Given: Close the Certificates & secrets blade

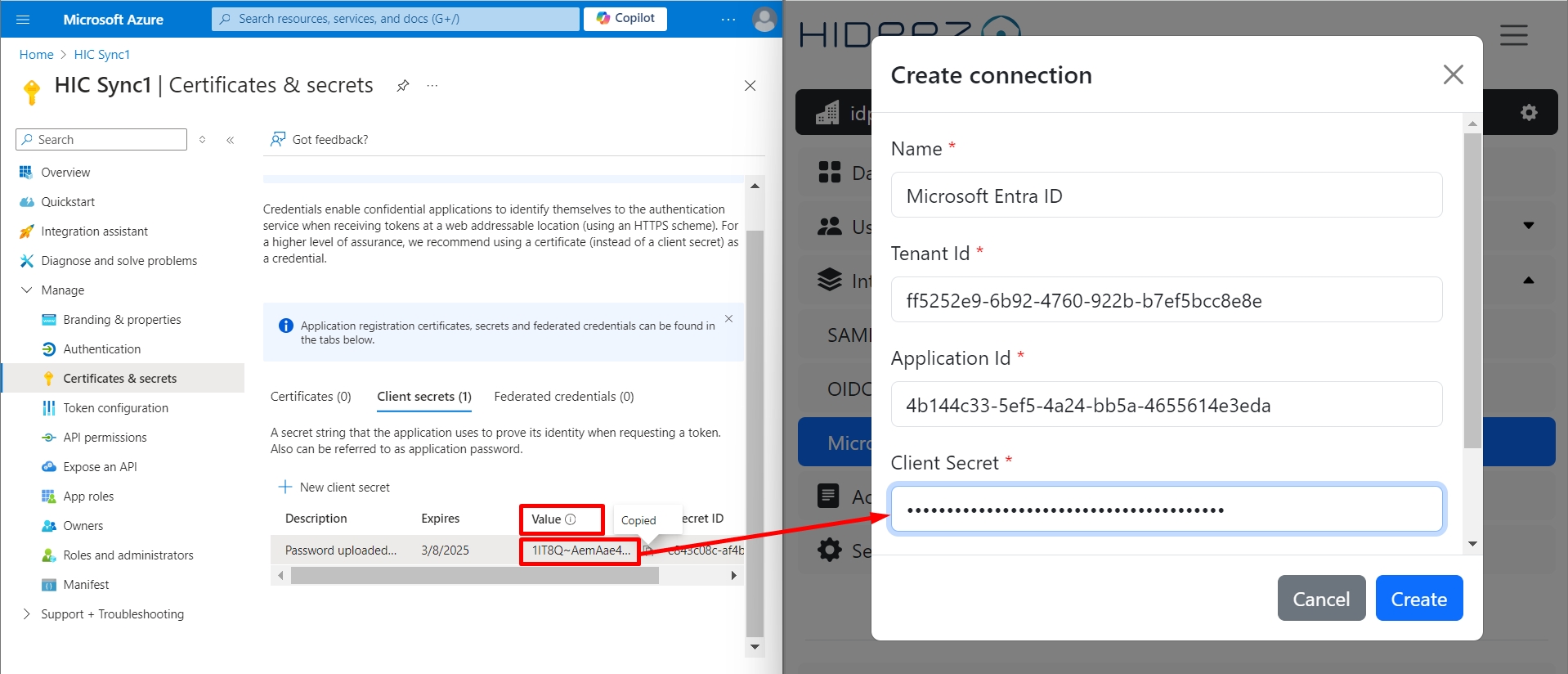Looking at the screenshot, I should [x=750, y=86].
